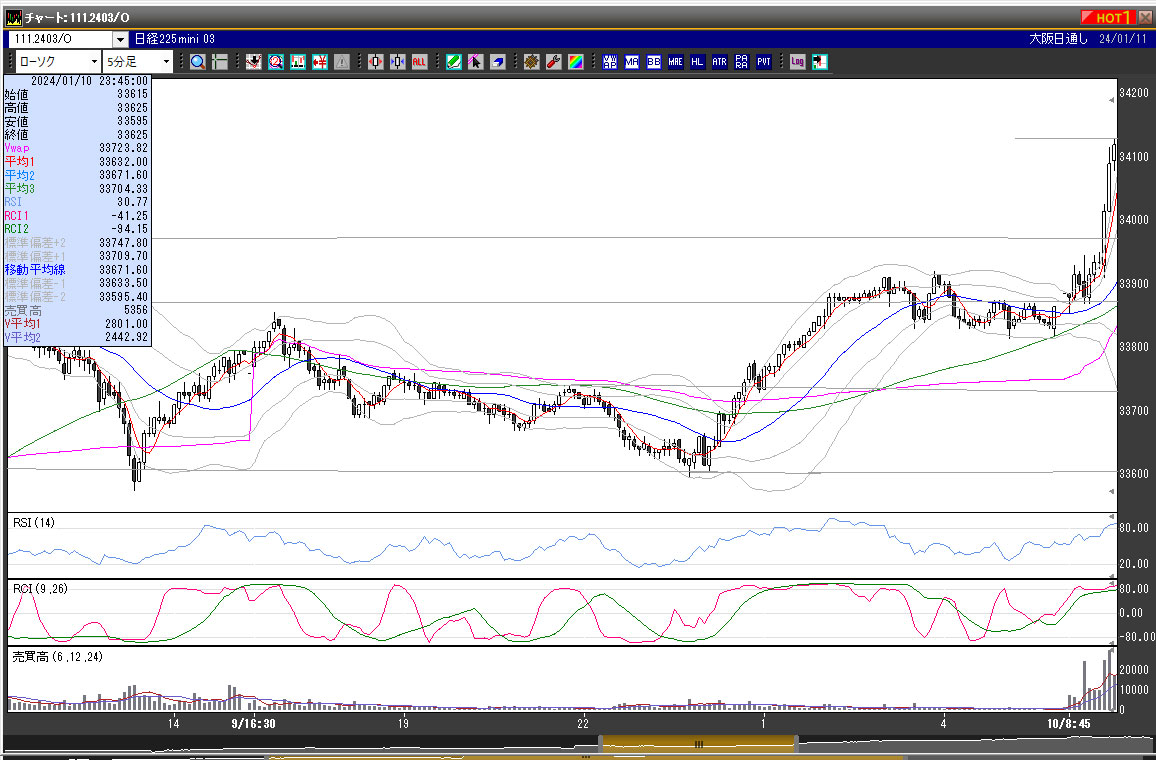Click the chart app icon in title bar
This screenshot has height=760, width=1156.
click(14, 17)
